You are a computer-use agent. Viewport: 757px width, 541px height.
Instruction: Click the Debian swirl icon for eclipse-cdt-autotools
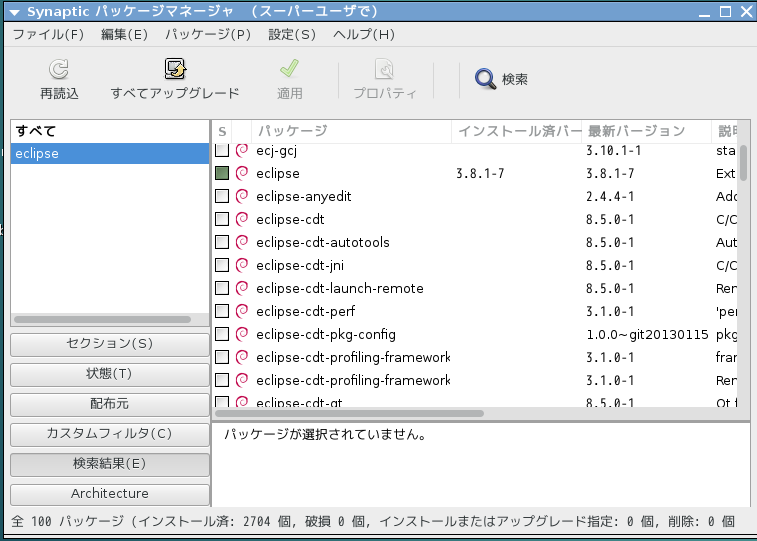tap(242, 242)
